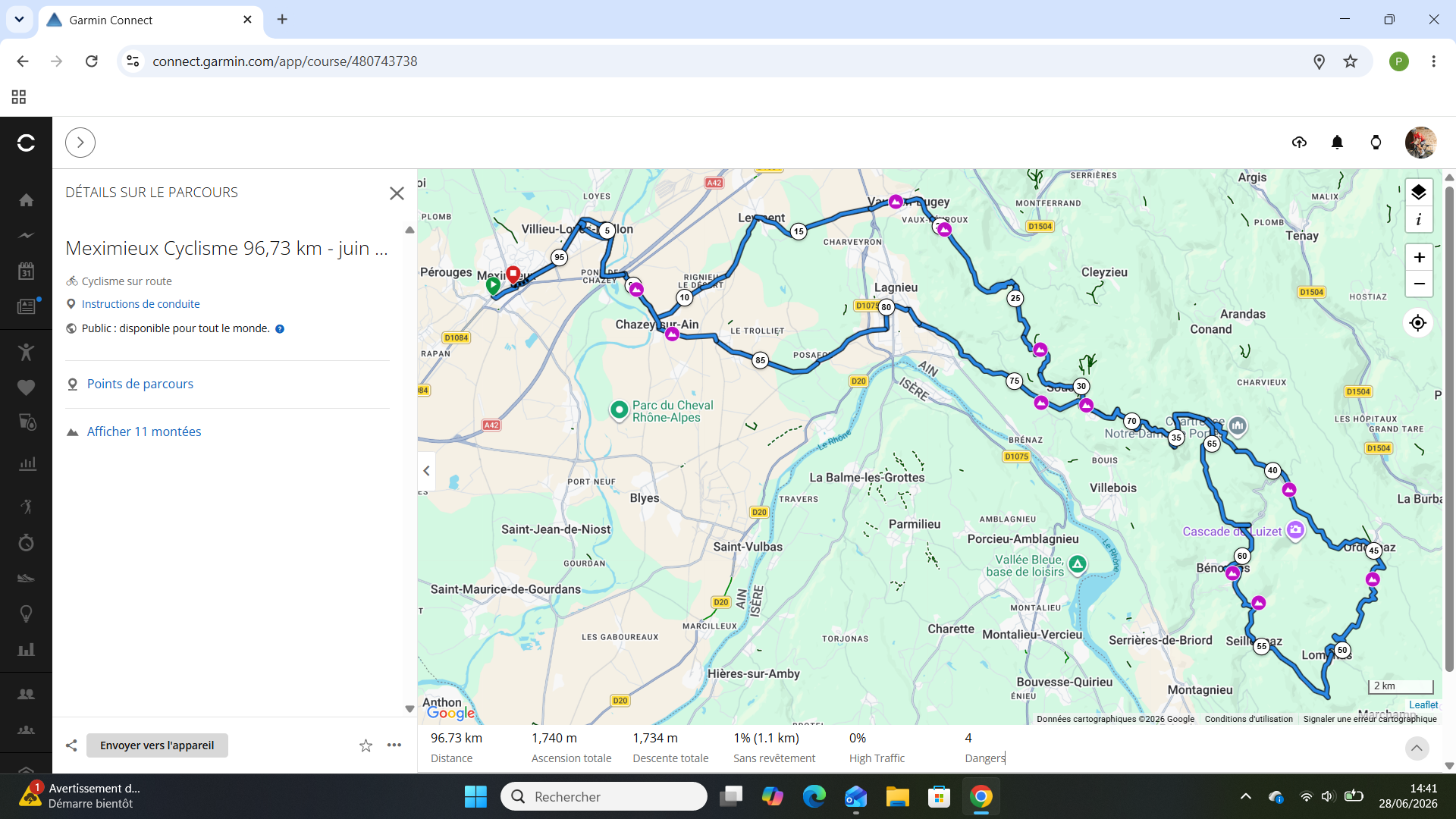The image size is (1456, 819).
Task: Zoom in on the map
Action: click(1418, 257)
